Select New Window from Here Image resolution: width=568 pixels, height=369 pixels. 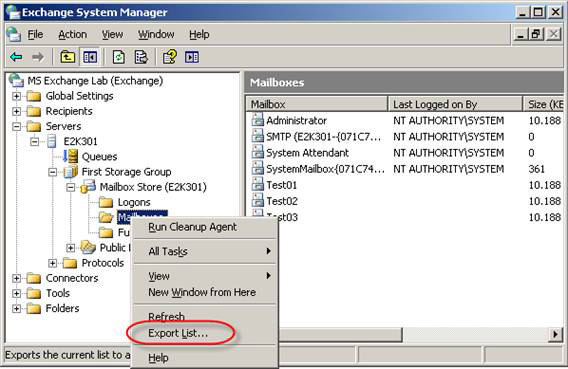[x=205, y=292]
